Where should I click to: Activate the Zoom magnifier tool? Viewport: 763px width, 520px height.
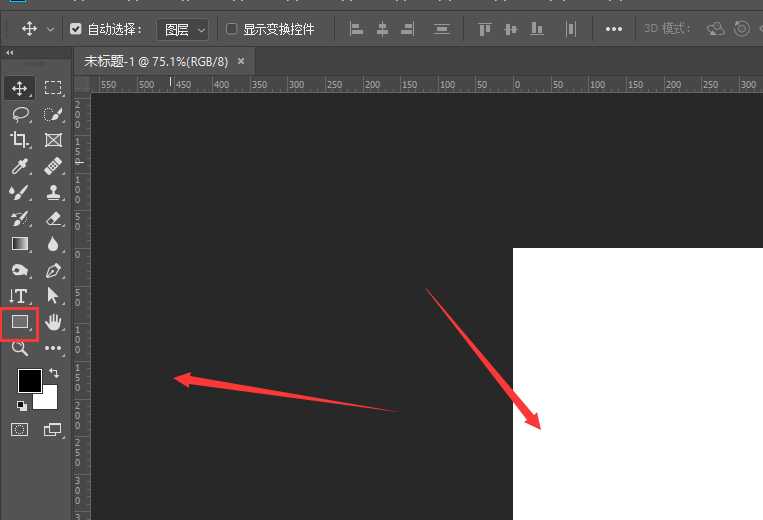coord(19,348)
